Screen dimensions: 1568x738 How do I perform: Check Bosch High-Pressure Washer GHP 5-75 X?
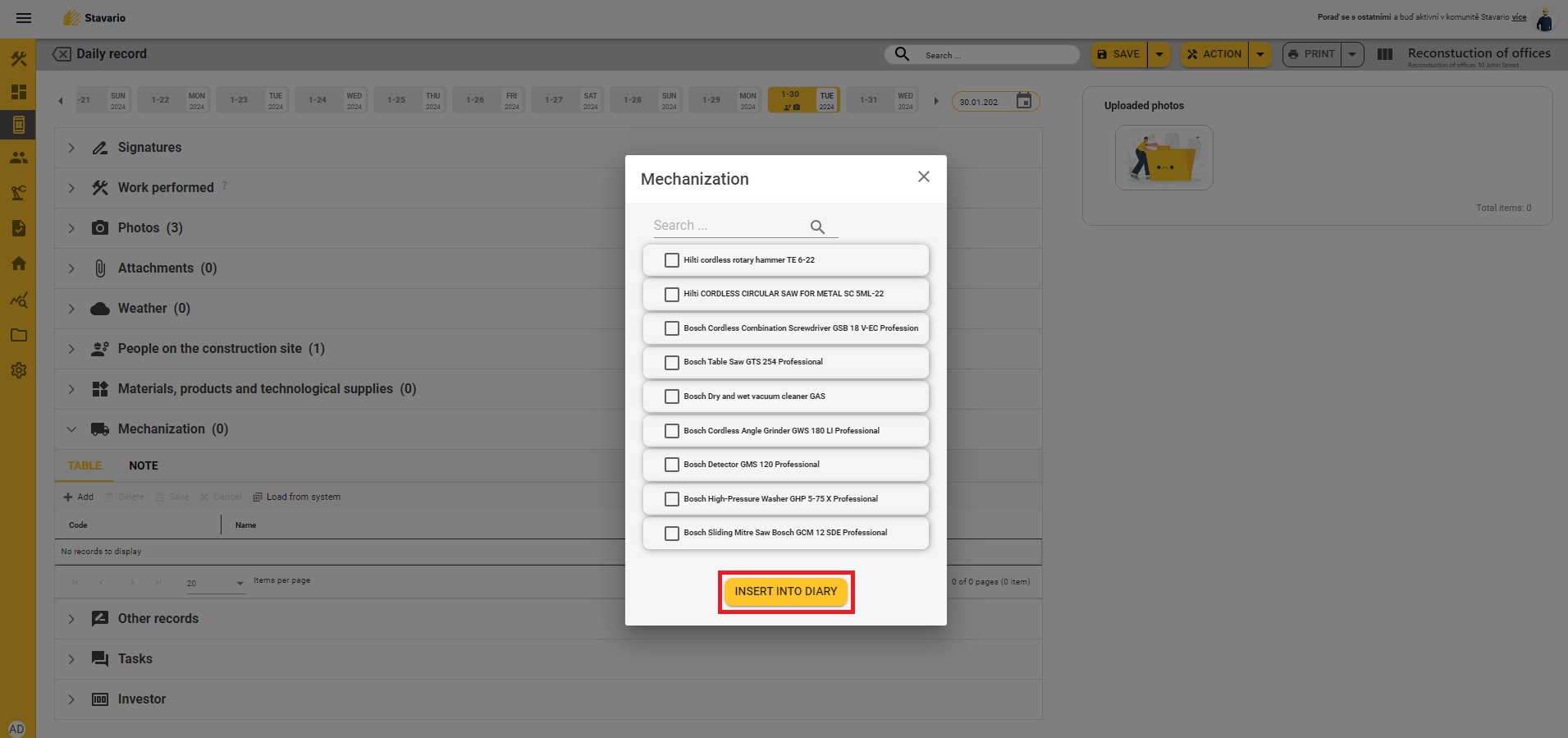pyautogui.click(x=672, y=499)
